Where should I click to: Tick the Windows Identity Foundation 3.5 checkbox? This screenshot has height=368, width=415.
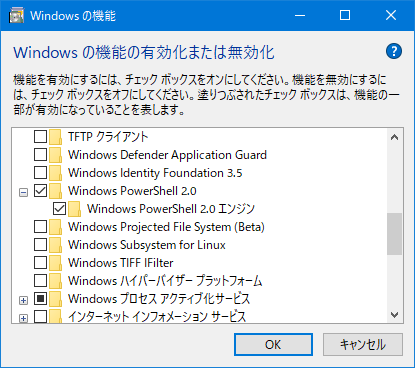click(x=40, y=173)
